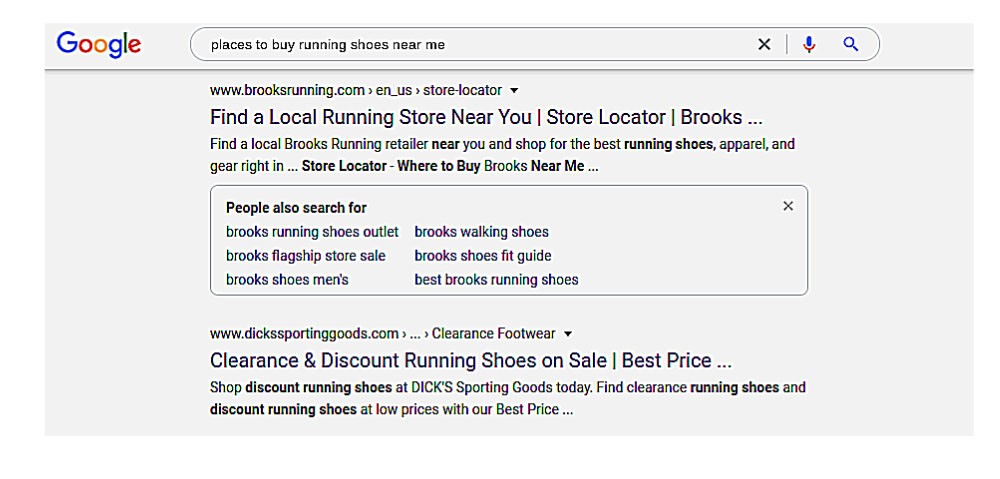Click the search query input field
Viewport: 1000px width, 479px height.
click(x=470, y=44)
